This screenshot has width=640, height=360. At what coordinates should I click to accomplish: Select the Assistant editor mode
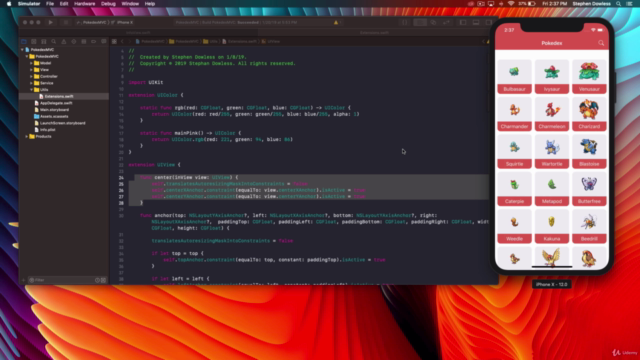click(x=433, y=22)
